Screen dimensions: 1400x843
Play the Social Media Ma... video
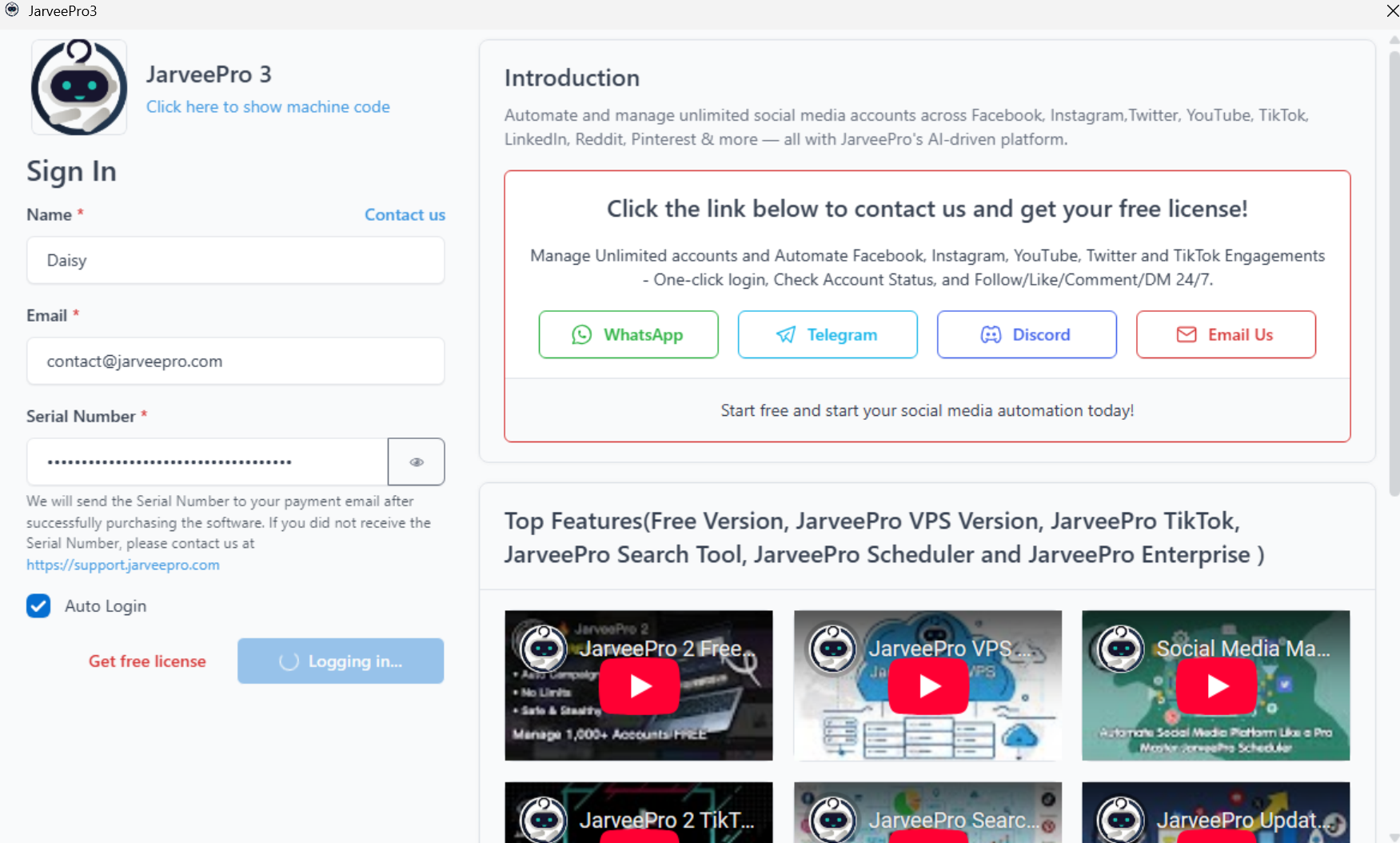pyautogui.click(x=1215, y=686)
